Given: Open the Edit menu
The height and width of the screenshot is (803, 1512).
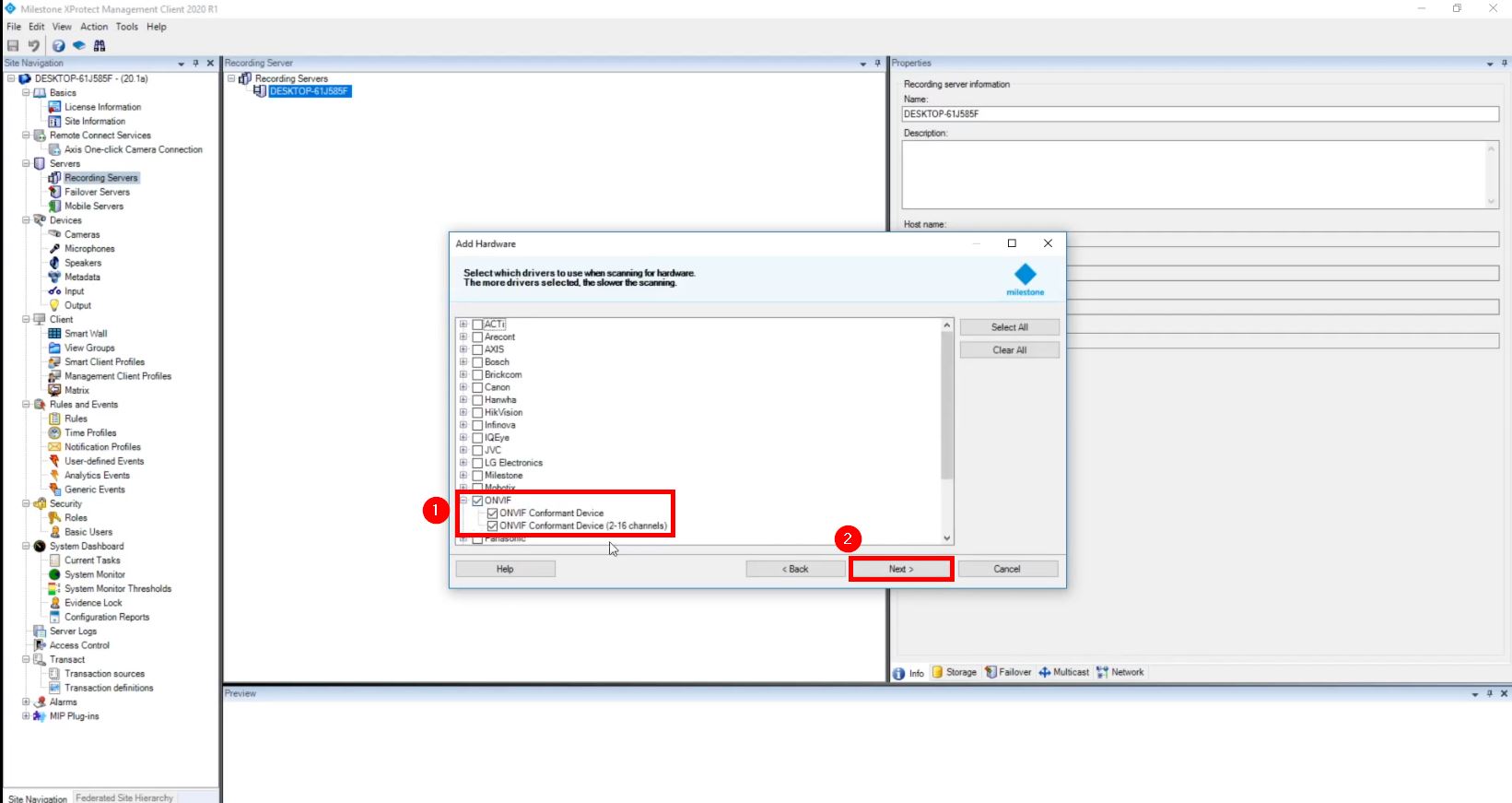Looking at the screenshot, I should 37,27.
